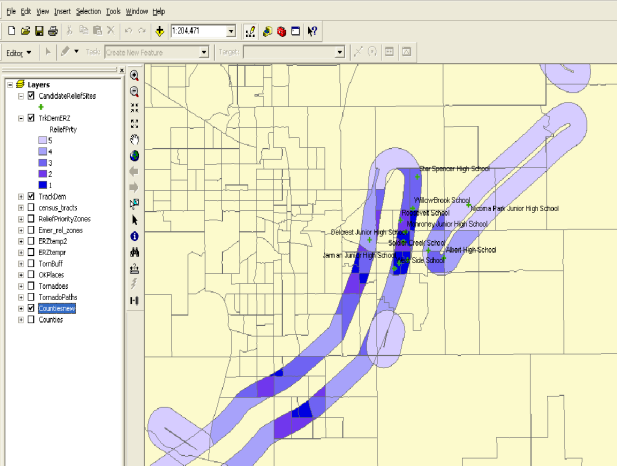
Task: Open the Tools menu
Action: pos(114,9)
